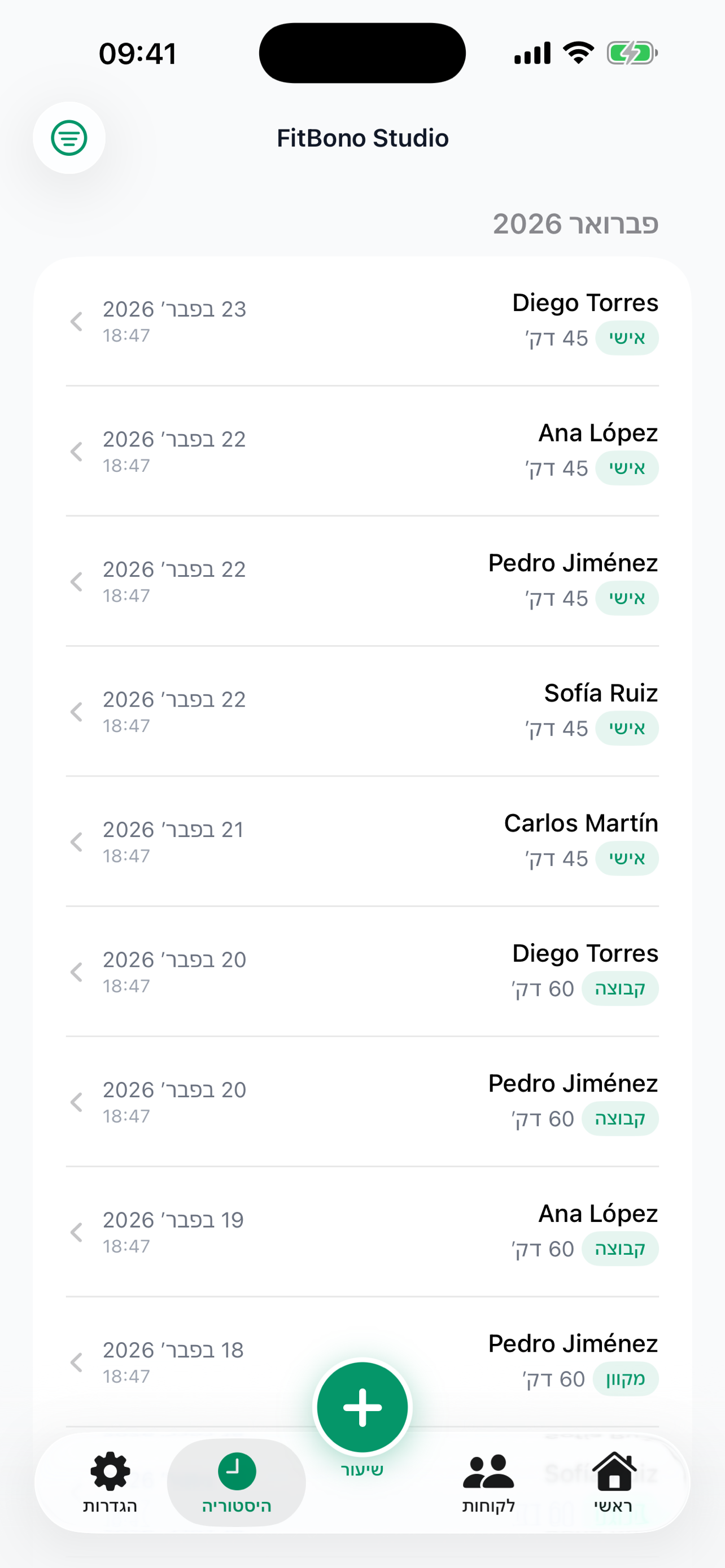The width and height of the screenshot is (725, 1568).
Task: Tap the שיעור label under the plus button
Action: tap(362, 1469)
